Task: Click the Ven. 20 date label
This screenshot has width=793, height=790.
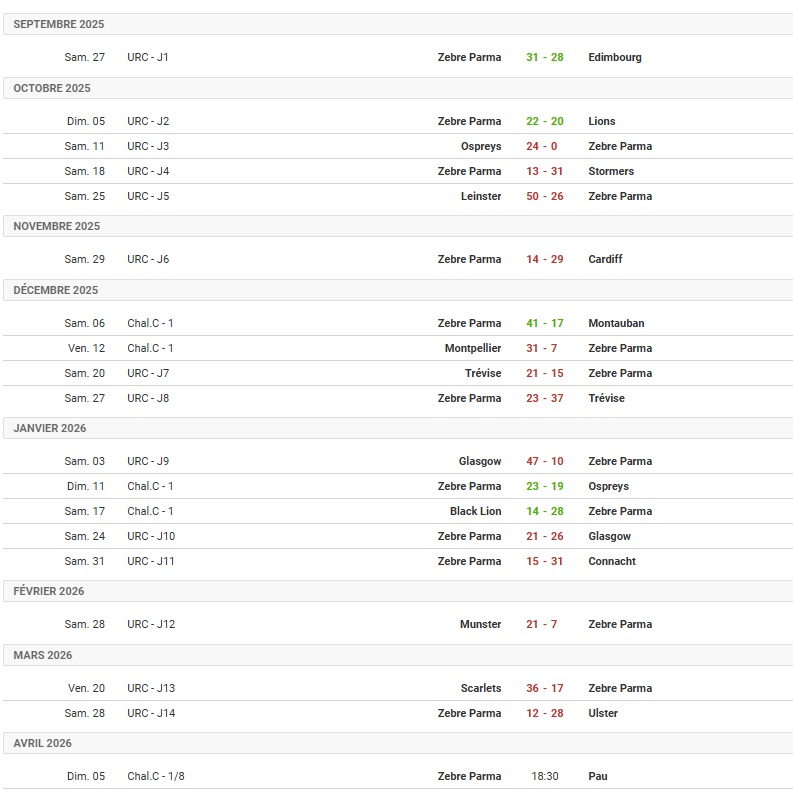Action: pos(86,688)
